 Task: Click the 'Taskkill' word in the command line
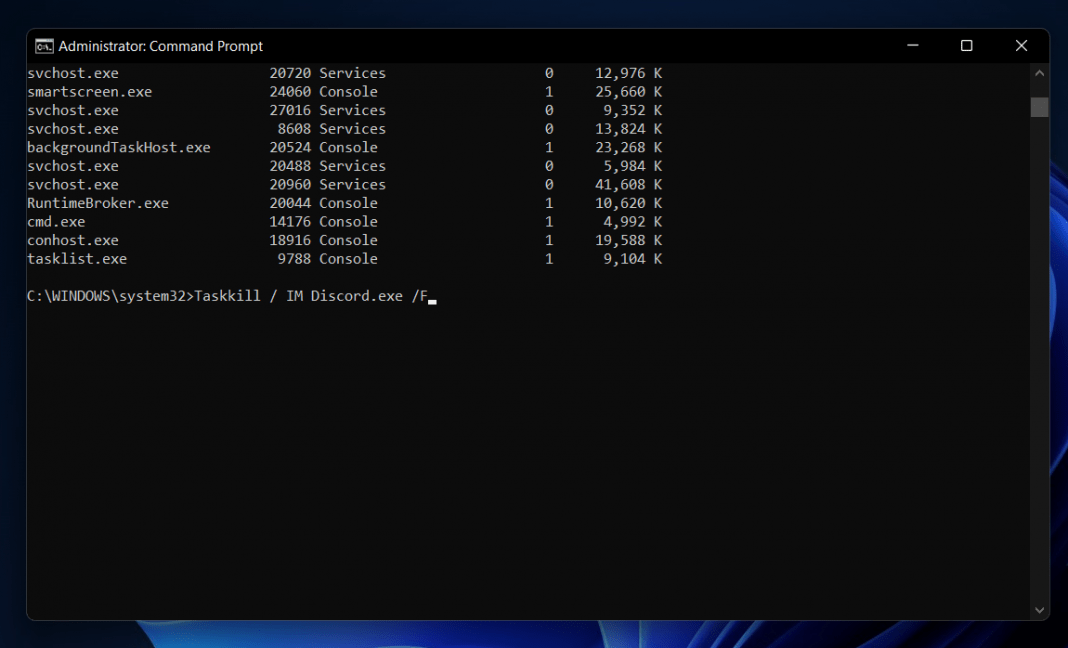pyautogui.click(x=227, y=296)
